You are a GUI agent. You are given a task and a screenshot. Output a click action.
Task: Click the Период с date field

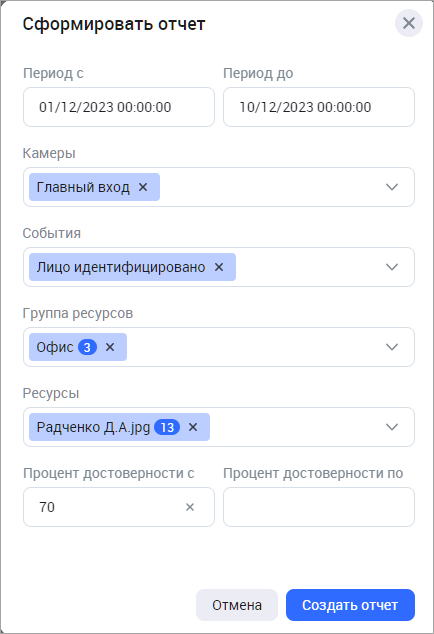pos(119,107)
